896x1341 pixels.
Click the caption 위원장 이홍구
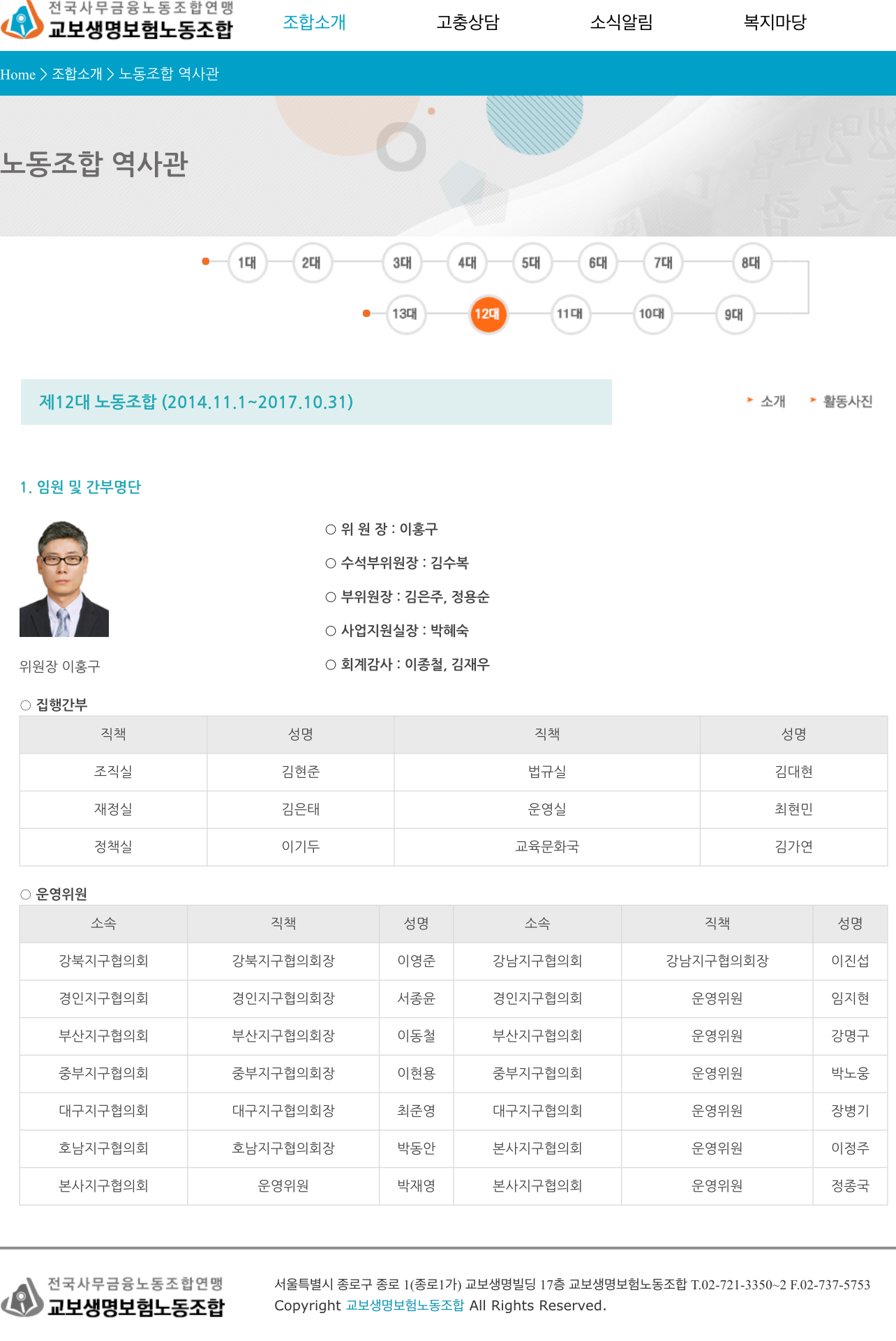point(60,666)
